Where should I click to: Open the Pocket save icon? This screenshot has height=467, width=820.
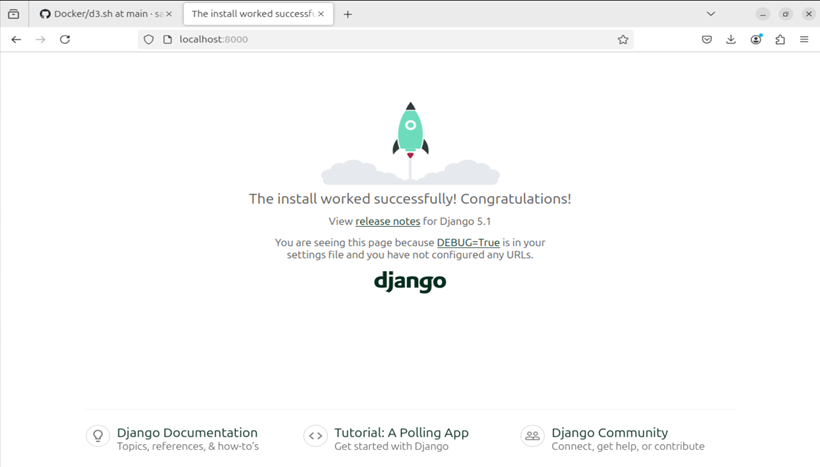click(x=707, y=39)
